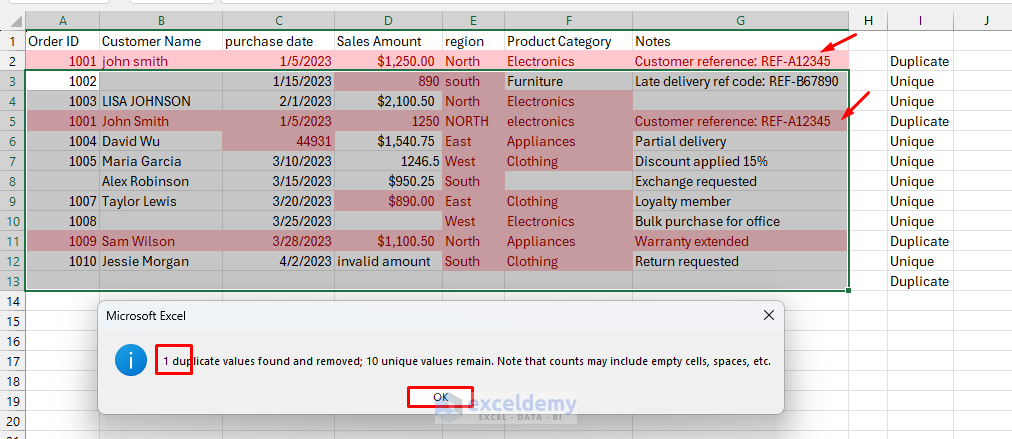Viewport: 1012px width, 439px height.
Task: Close the Microsoft Excel message dialog
Action: pyautogui.click(x=768, y=316)
